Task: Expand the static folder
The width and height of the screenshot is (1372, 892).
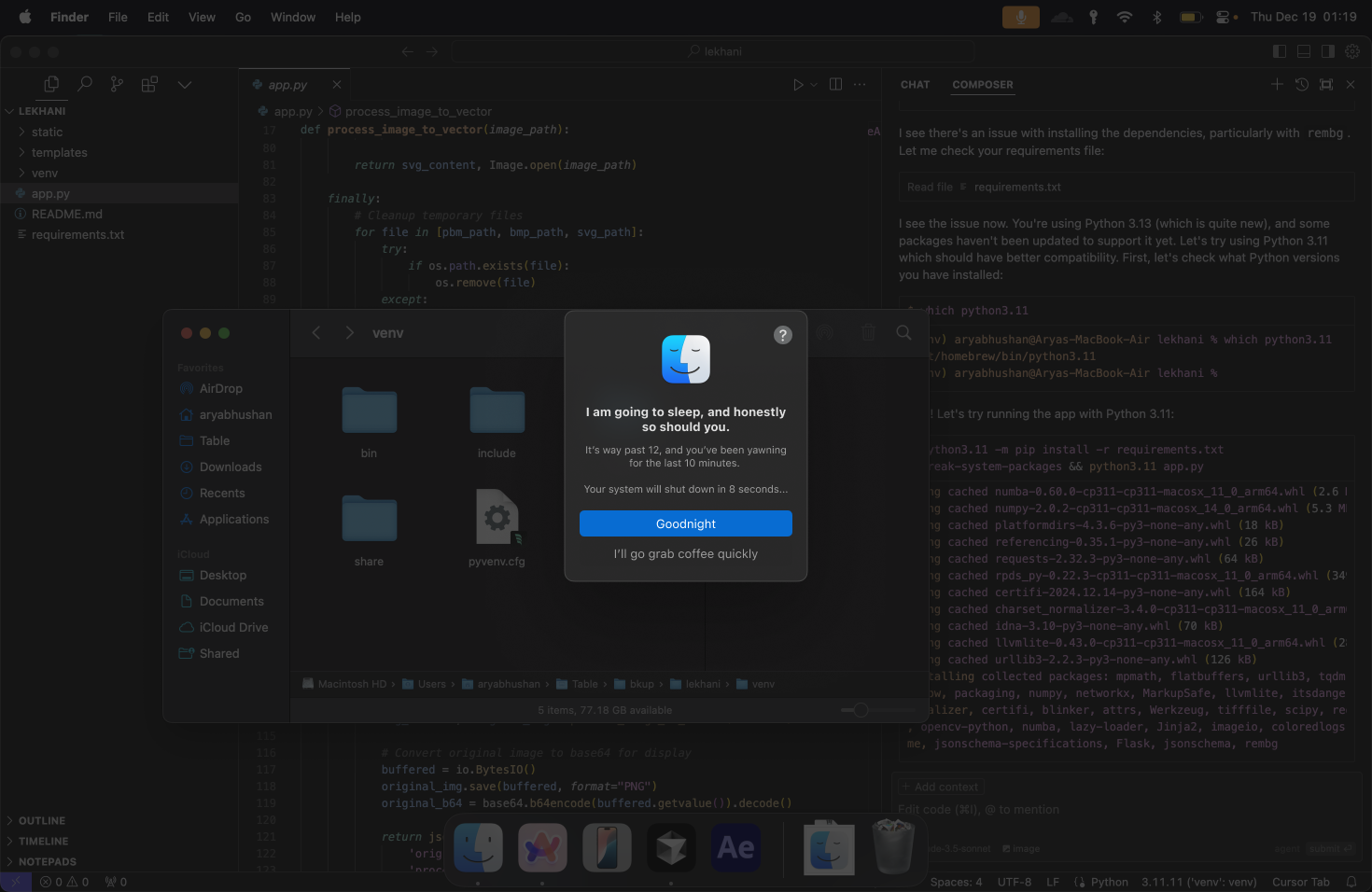Action: (119, 132)
